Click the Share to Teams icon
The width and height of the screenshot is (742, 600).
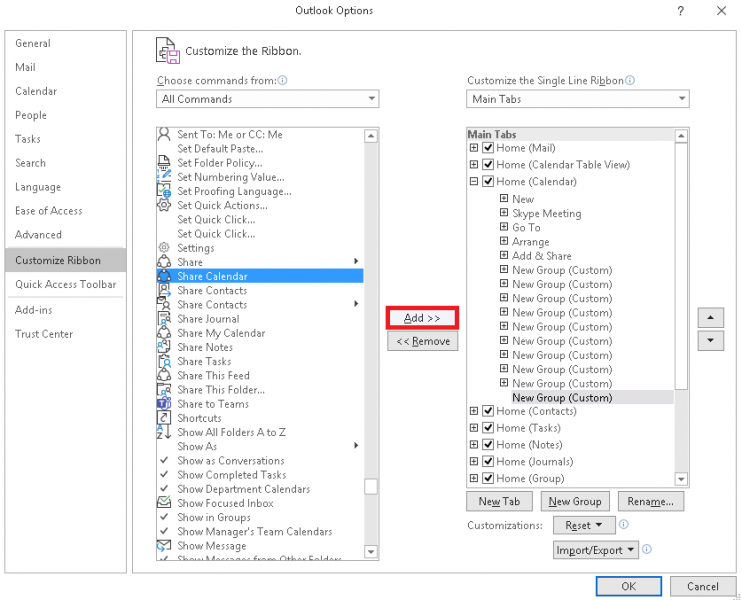[164, 404]
